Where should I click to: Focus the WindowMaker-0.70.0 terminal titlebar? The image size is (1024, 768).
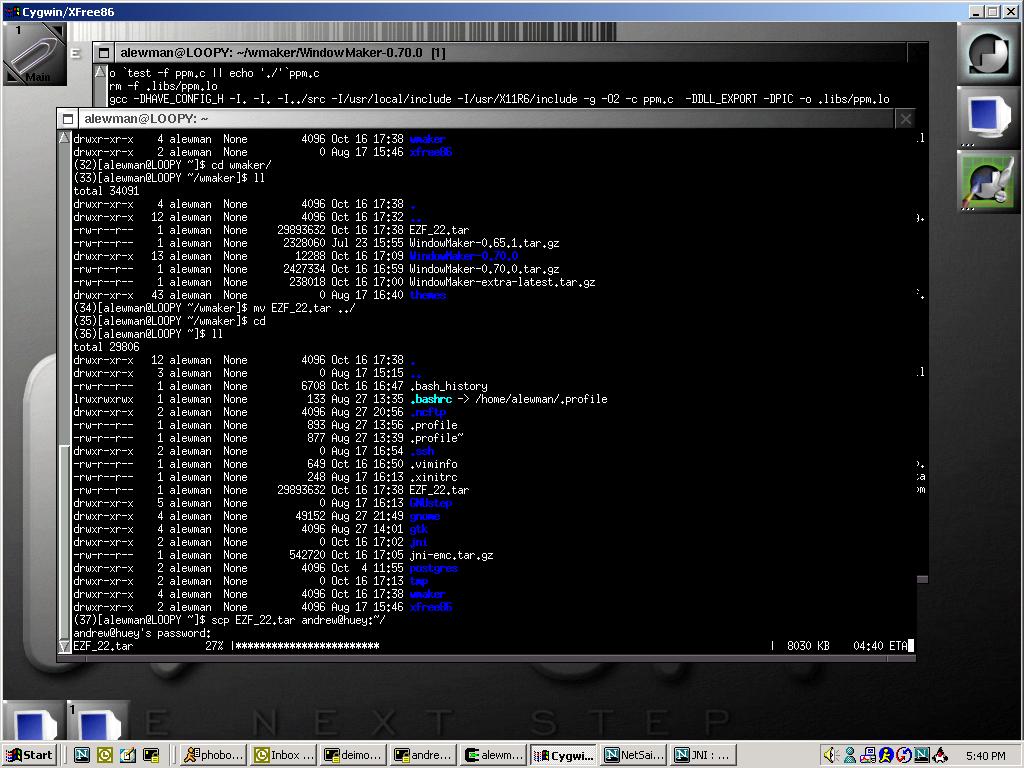pos(500,52)
